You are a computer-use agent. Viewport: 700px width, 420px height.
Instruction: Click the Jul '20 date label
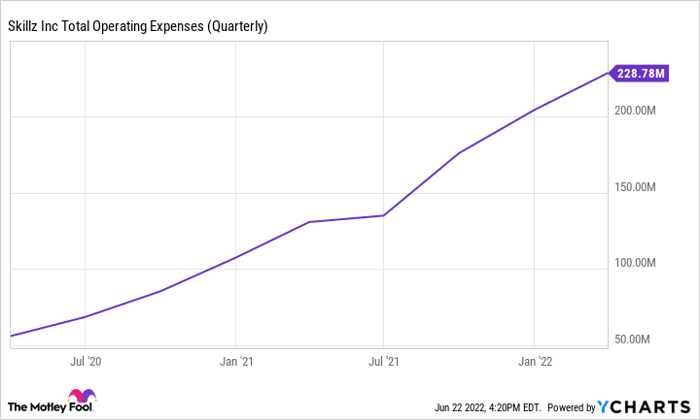[85, 362]
